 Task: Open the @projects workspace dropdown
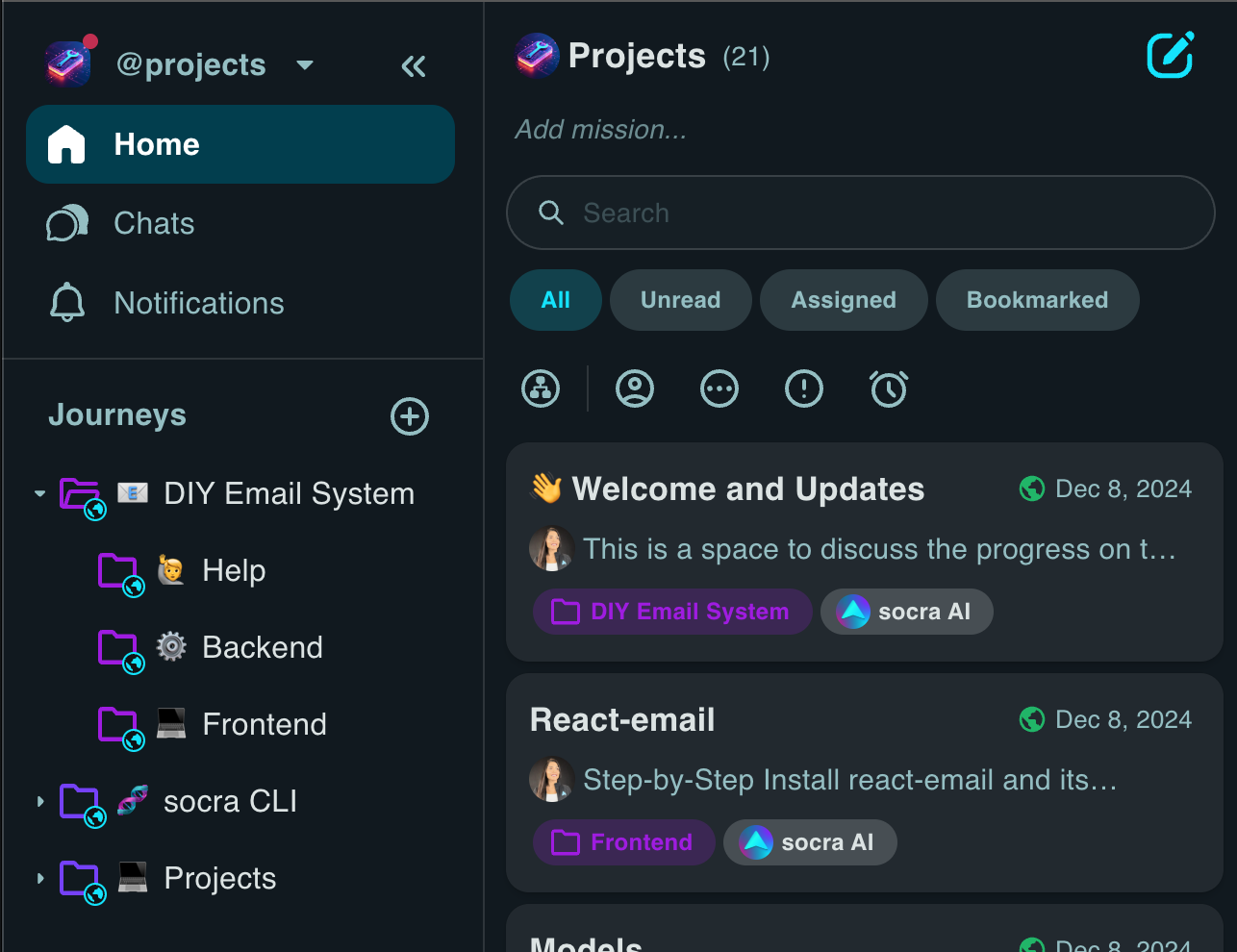tap(305, 65)
